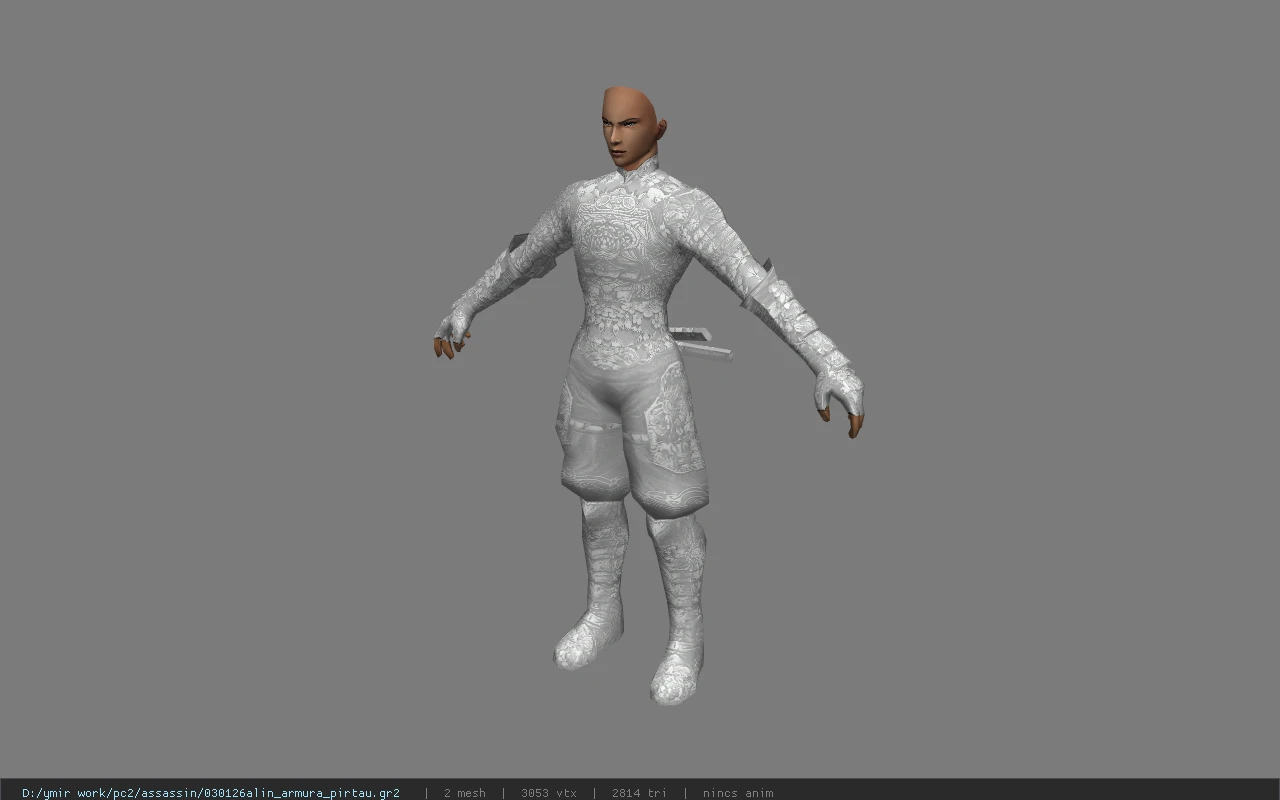Click the '3053 vtx' vertex count
Image resolution: width=1280 pixels, height=800 pixels.
click(549, 793)
